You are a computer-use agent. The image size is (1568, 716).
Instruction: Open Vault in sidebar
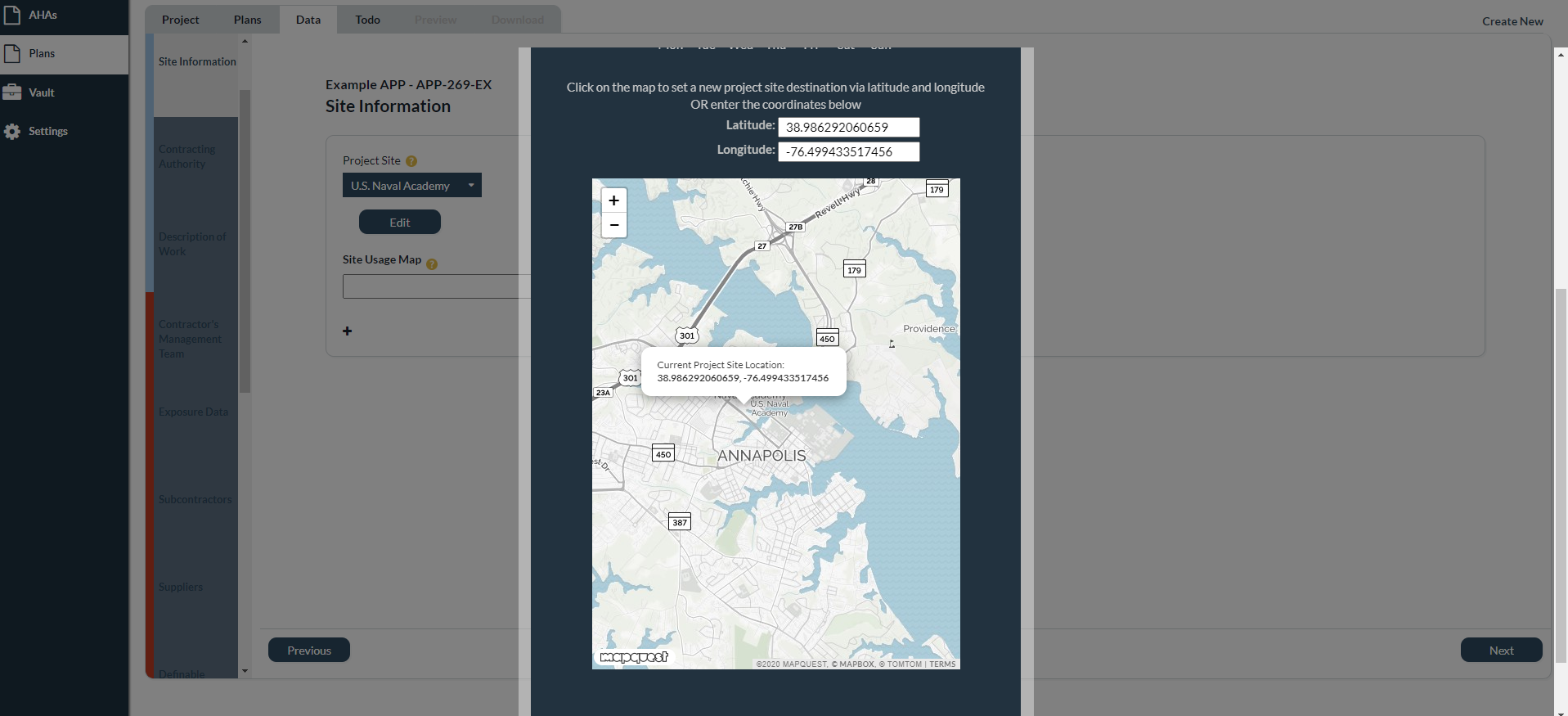click(64, 92)
